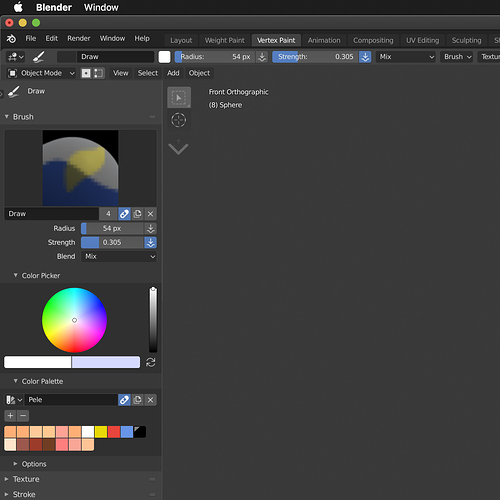Browse palettes with the palette dropdown
This screenshot has height=500, width=500.
tap(14, 400)
